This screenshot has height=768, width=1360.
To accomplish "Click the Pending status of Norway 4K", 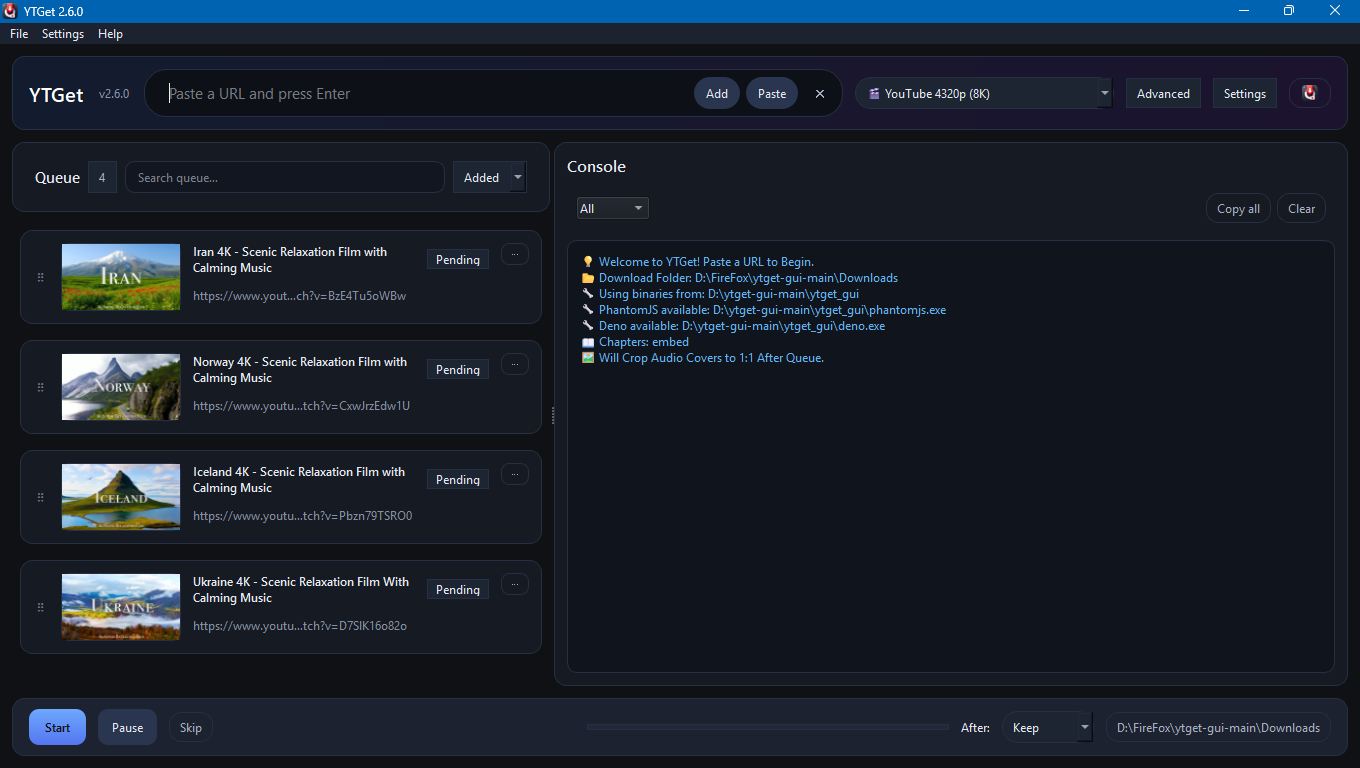I will click(x=458, y=370).
